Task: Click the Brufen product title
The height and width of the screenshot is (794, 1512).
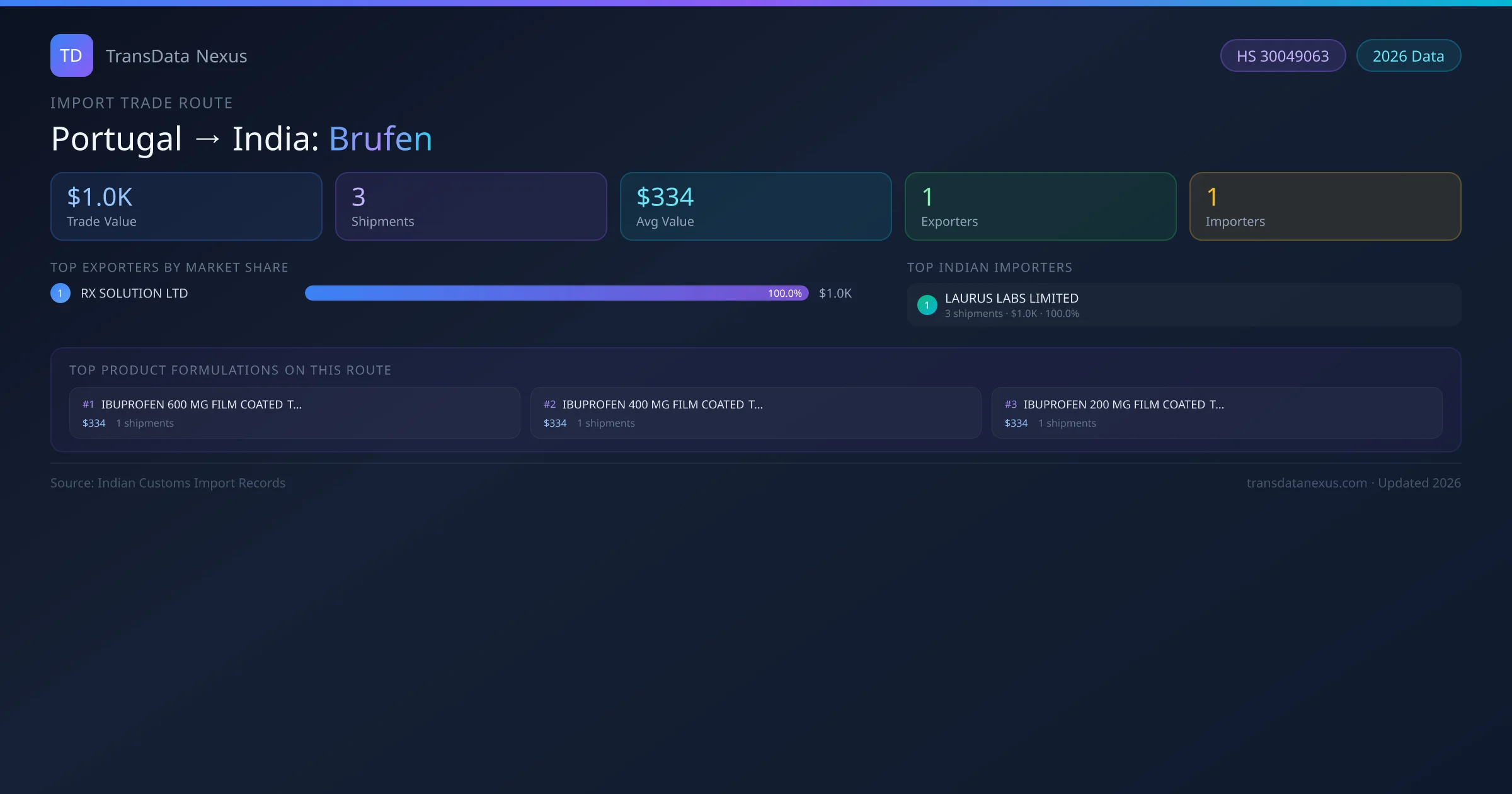Action: 381,139
